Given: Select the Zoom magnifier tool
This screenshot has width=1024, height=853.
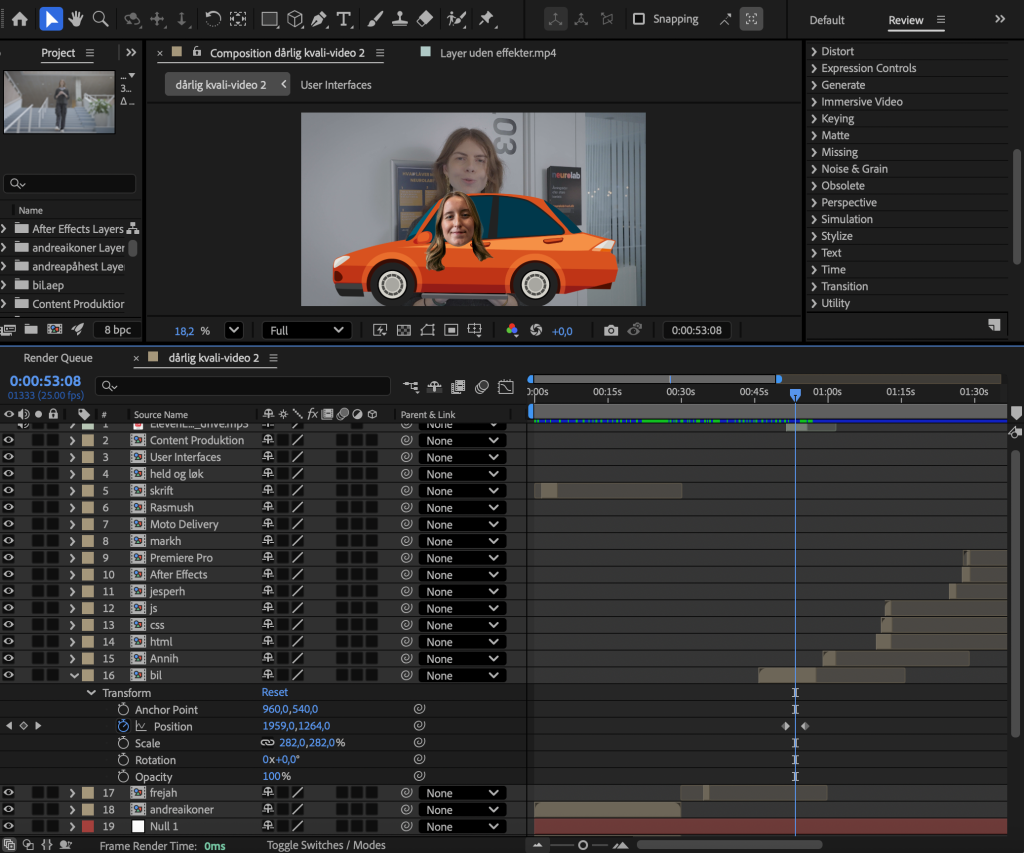Looking at the screenshot, I should (101, 19).
